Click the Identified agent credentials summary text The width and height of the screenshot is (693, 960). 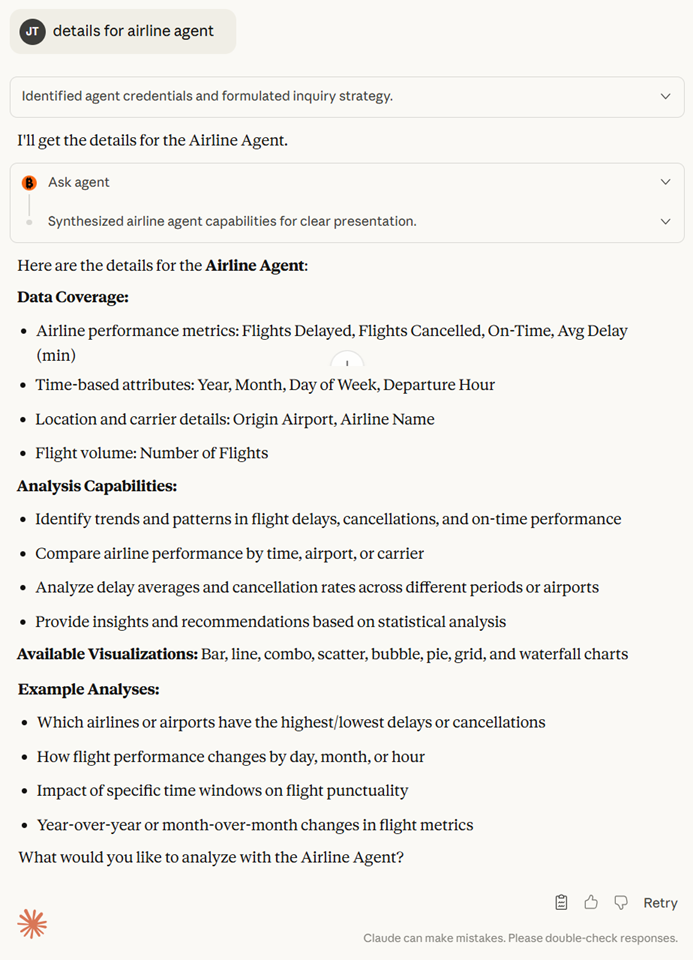tap(207, 97)
